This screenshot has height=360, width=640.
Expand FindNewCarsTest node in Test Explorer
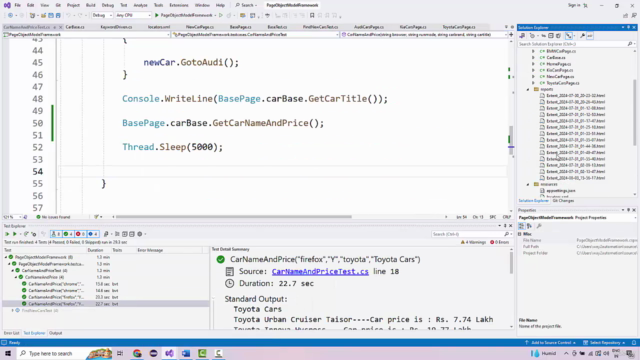(13, 311)
